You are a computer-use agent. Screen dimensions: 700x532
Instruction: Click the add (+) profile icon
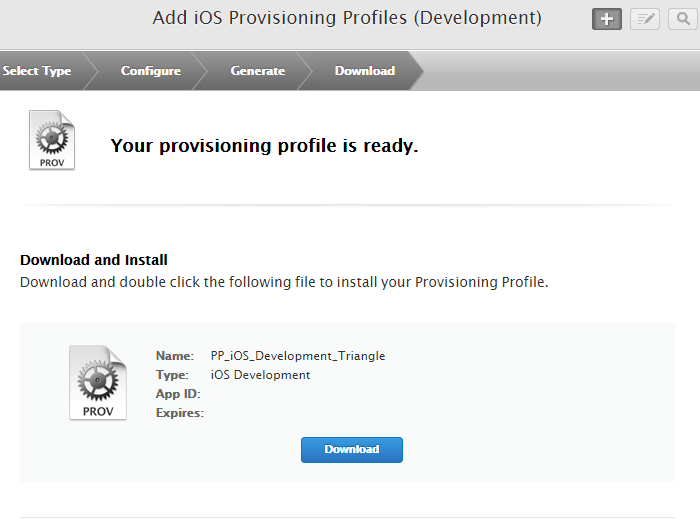pos(607,19)
